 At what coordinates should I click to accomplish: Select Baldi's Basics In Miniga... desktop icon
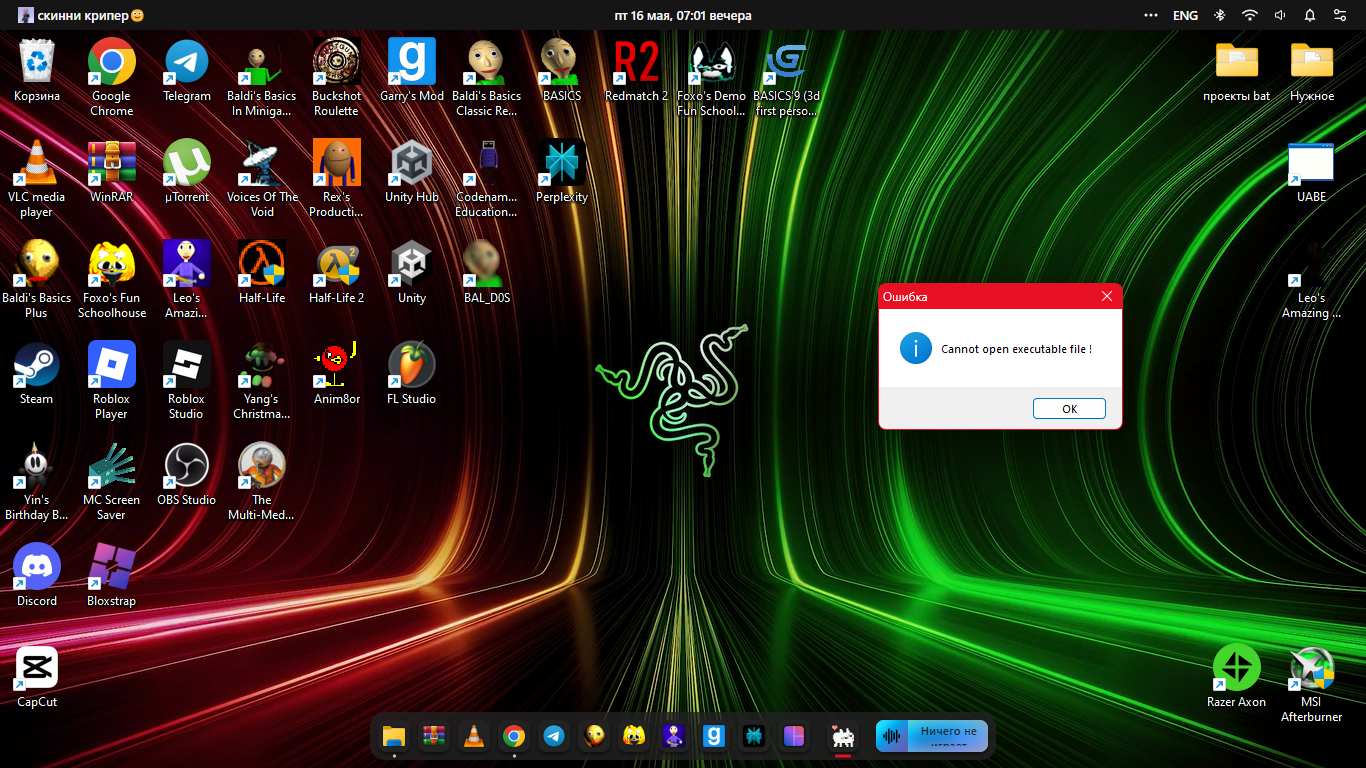pos(262,77)
